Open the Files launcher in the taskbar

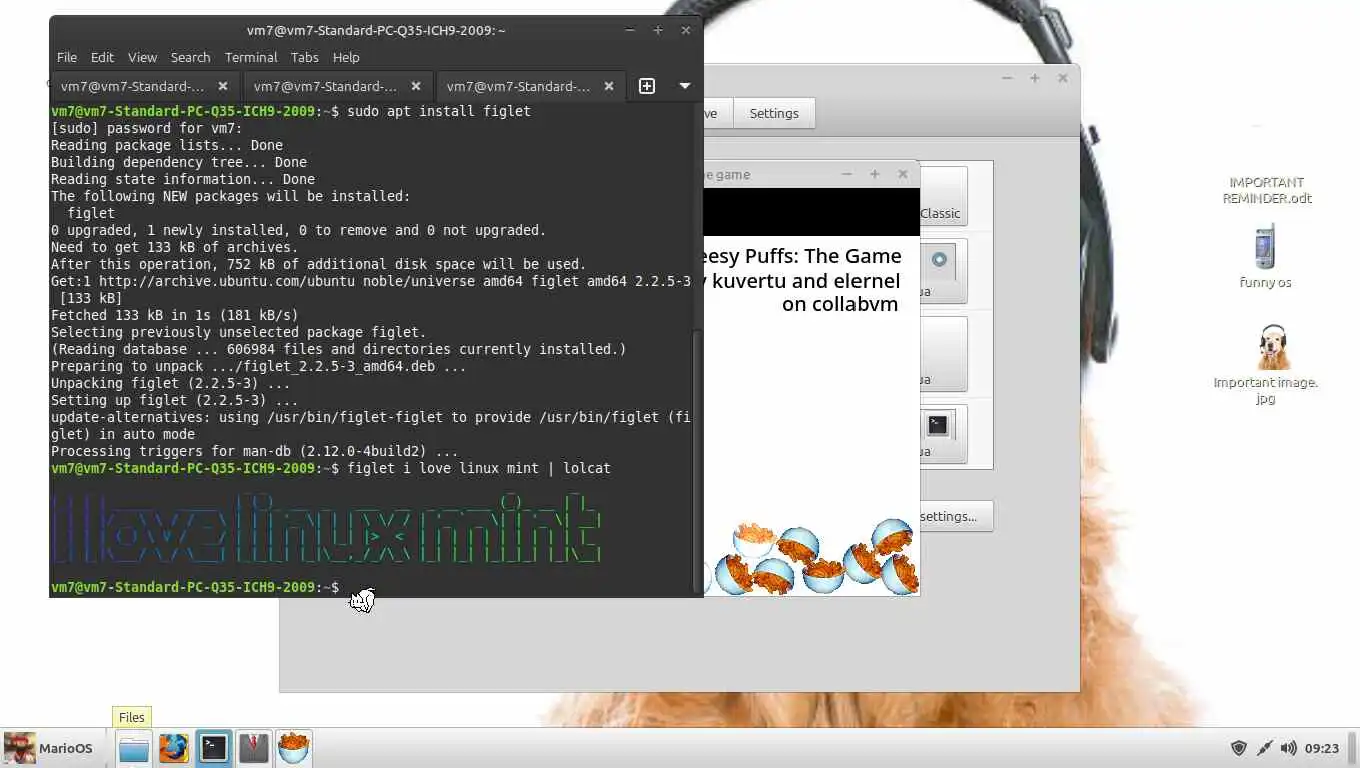point(133,748)
